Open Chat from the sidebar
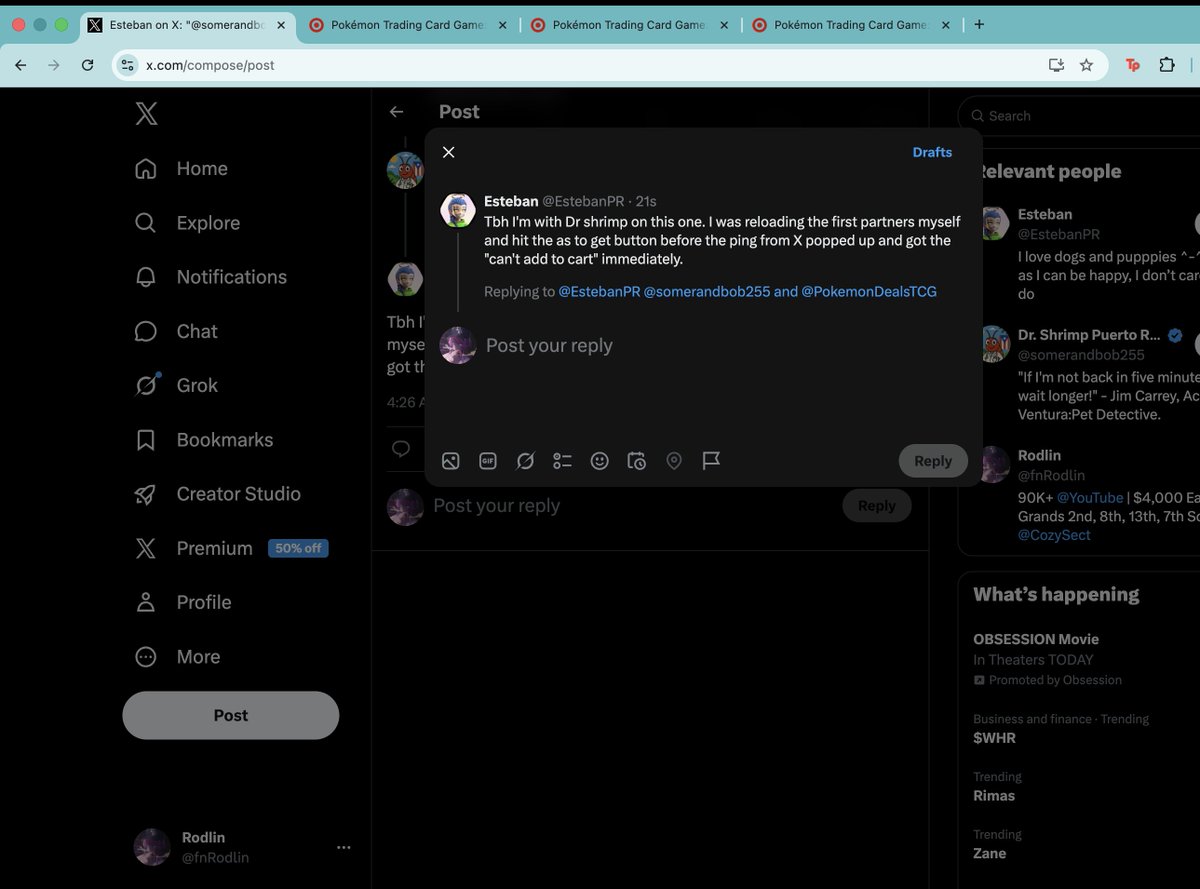 (x=176, y=331)
